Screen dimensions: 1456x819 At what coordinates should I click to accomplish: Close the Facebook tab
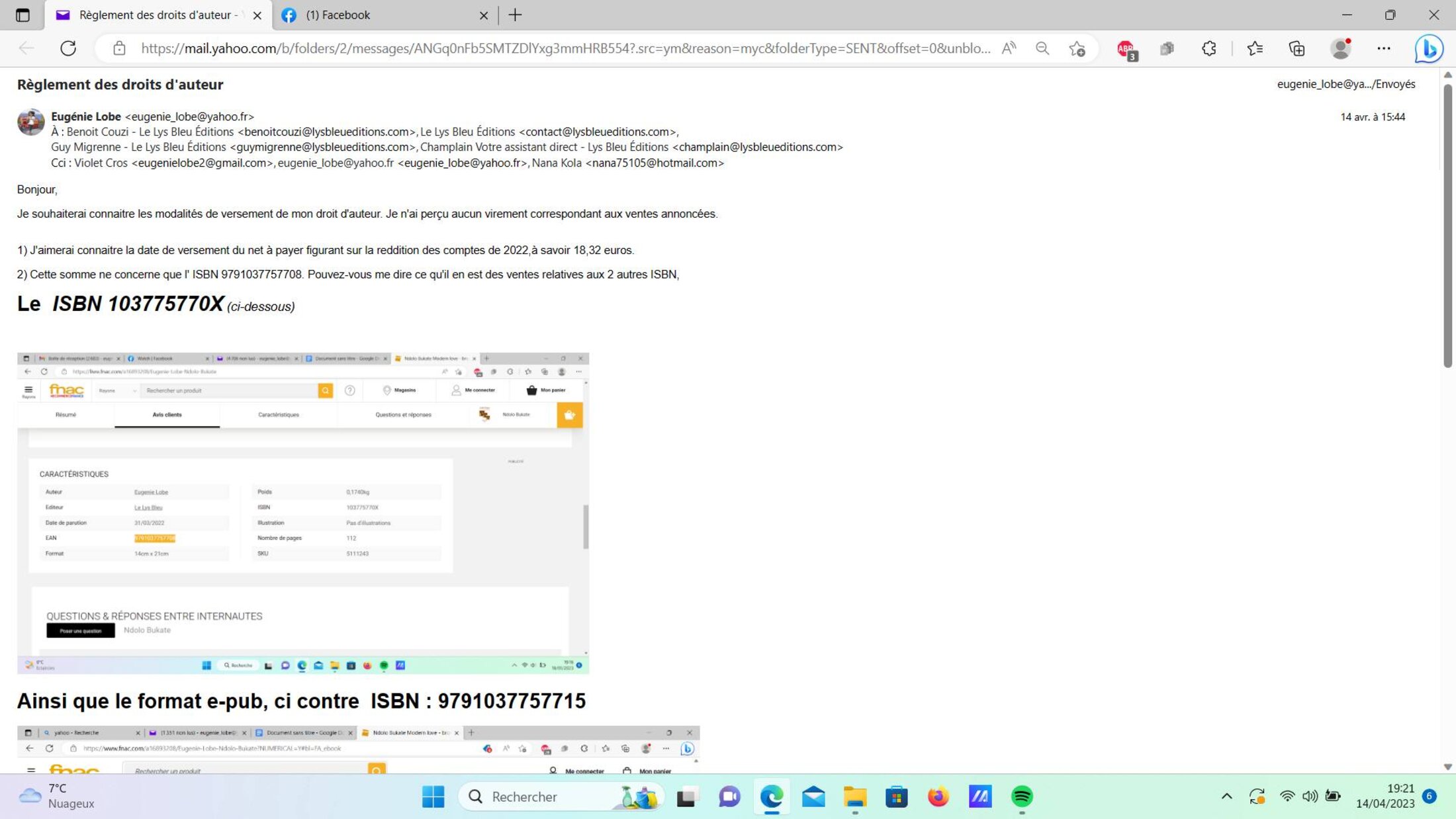(484, 15)
